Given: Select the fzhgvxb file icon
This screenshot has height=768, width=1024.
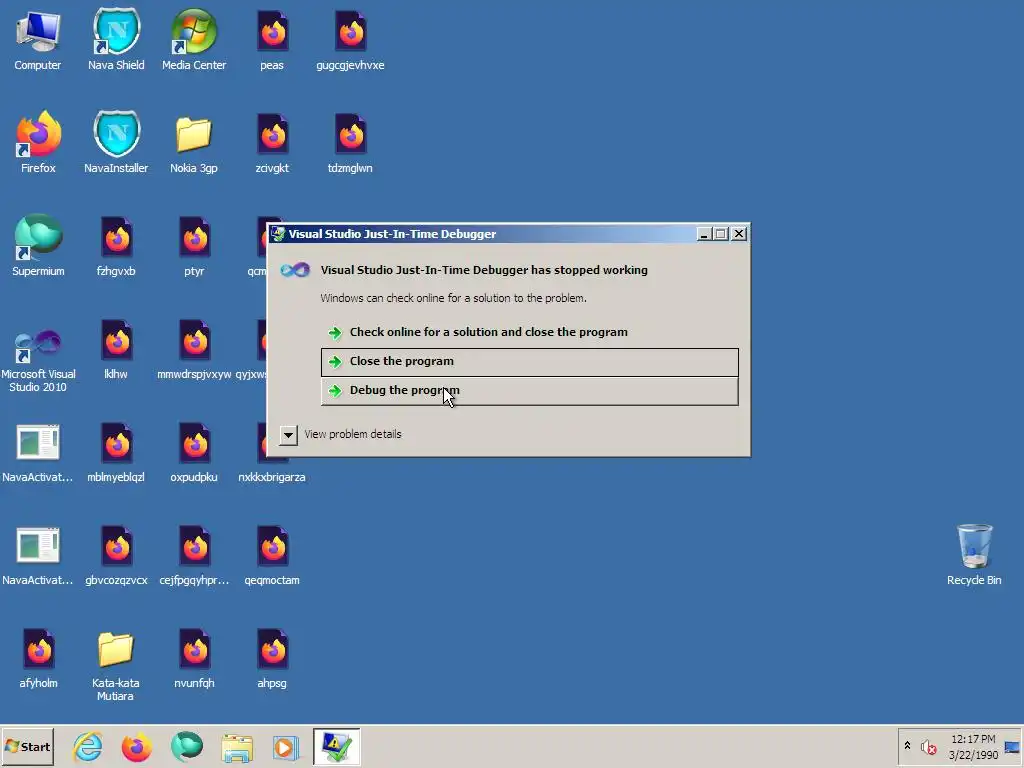Looking at the screenshot, I should (116, 247).
